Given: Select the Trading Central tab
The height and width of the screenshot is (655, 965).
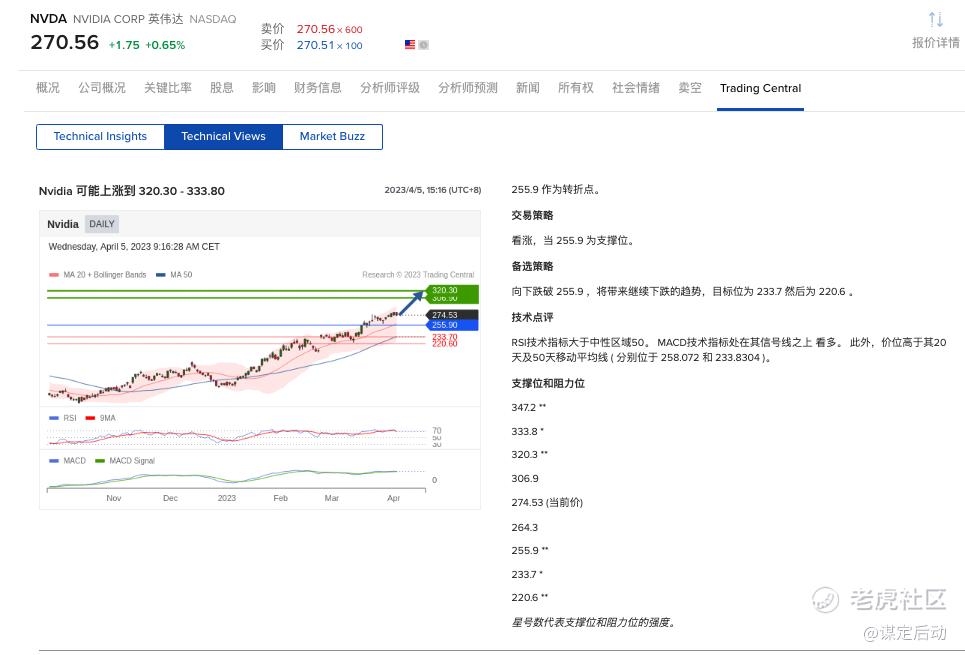Looking at the screenshot, I should tap(761, 88).
